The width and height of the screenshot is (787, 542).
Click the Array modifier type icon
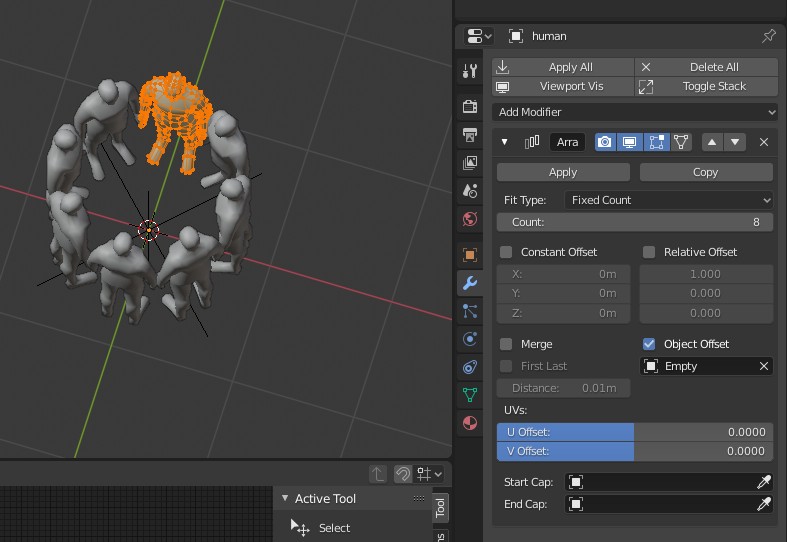pyautogui.click(x=532, y=142)
